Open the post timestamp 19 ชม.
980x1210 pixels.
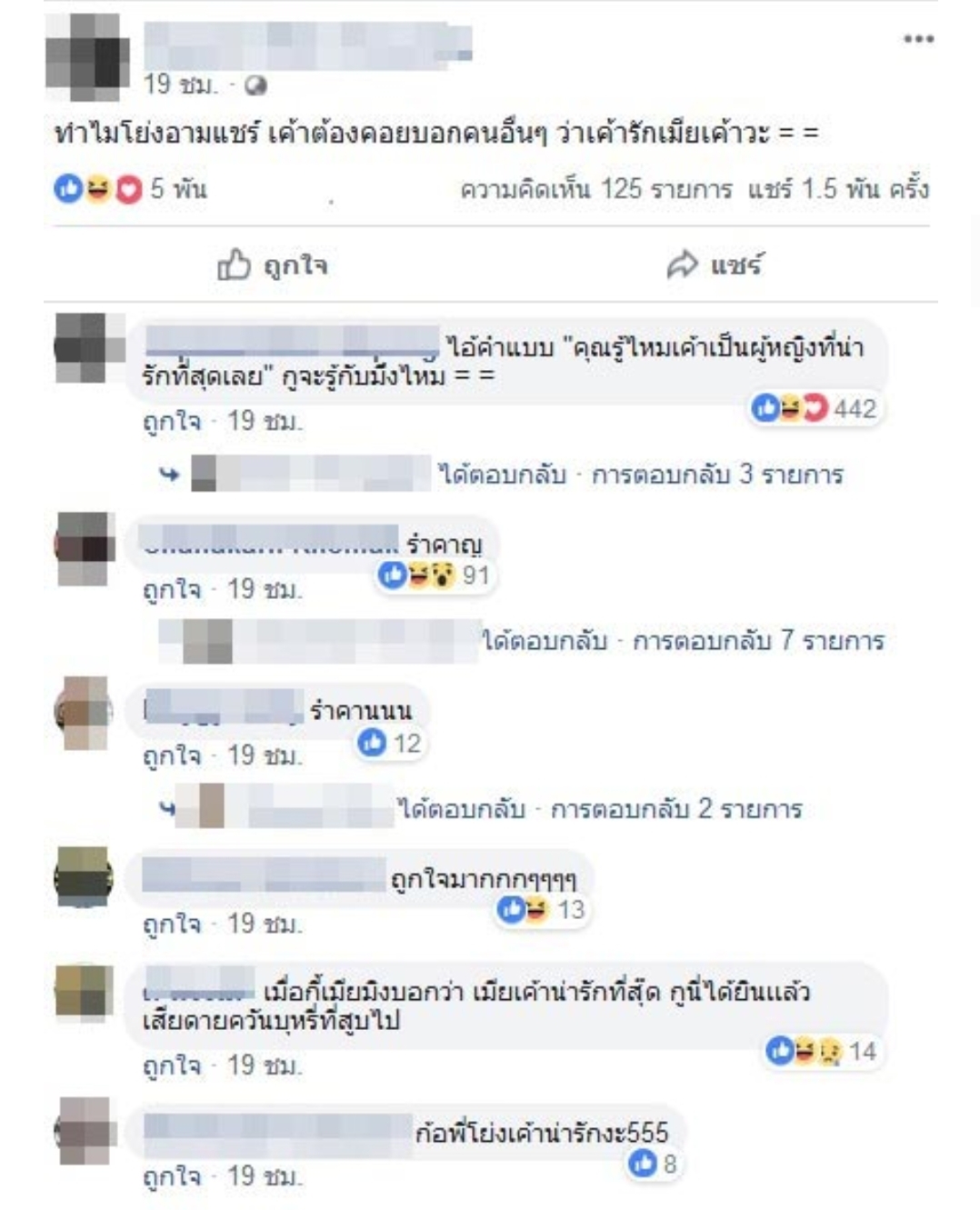181,85
